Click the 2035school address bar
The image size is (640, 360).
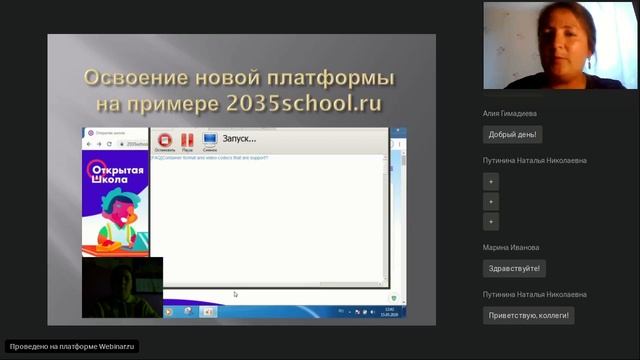tap(133, 144)
